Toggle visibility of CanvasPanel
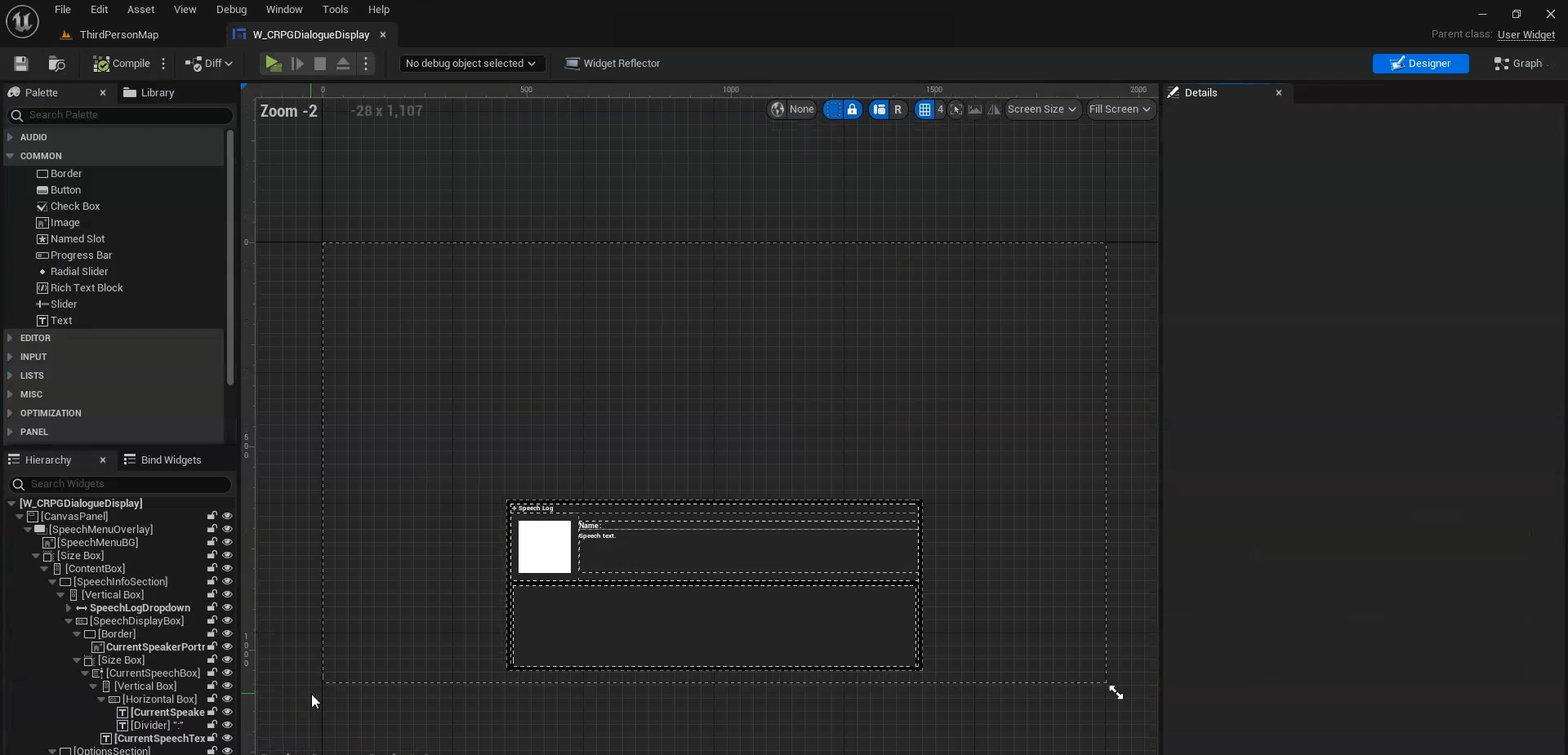The height and width of the screenshot is (755, 1568). coord(227,517)
